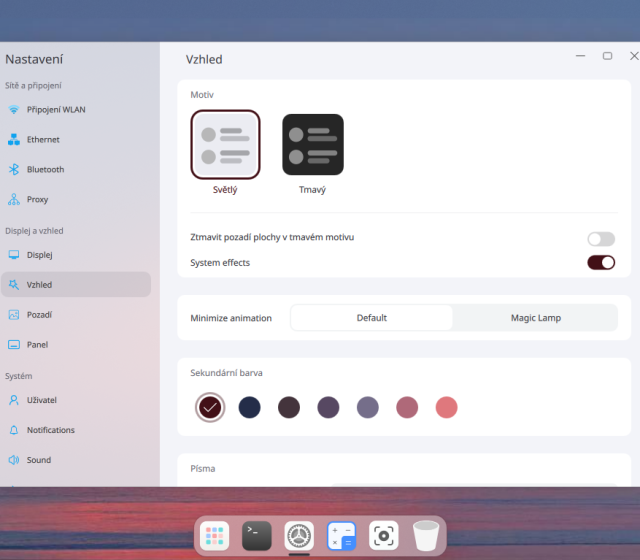Image resolution: width=640 pixels, height=560 pixels.
Task: Open Displej monitor settings
Action: tap(14, 255)
